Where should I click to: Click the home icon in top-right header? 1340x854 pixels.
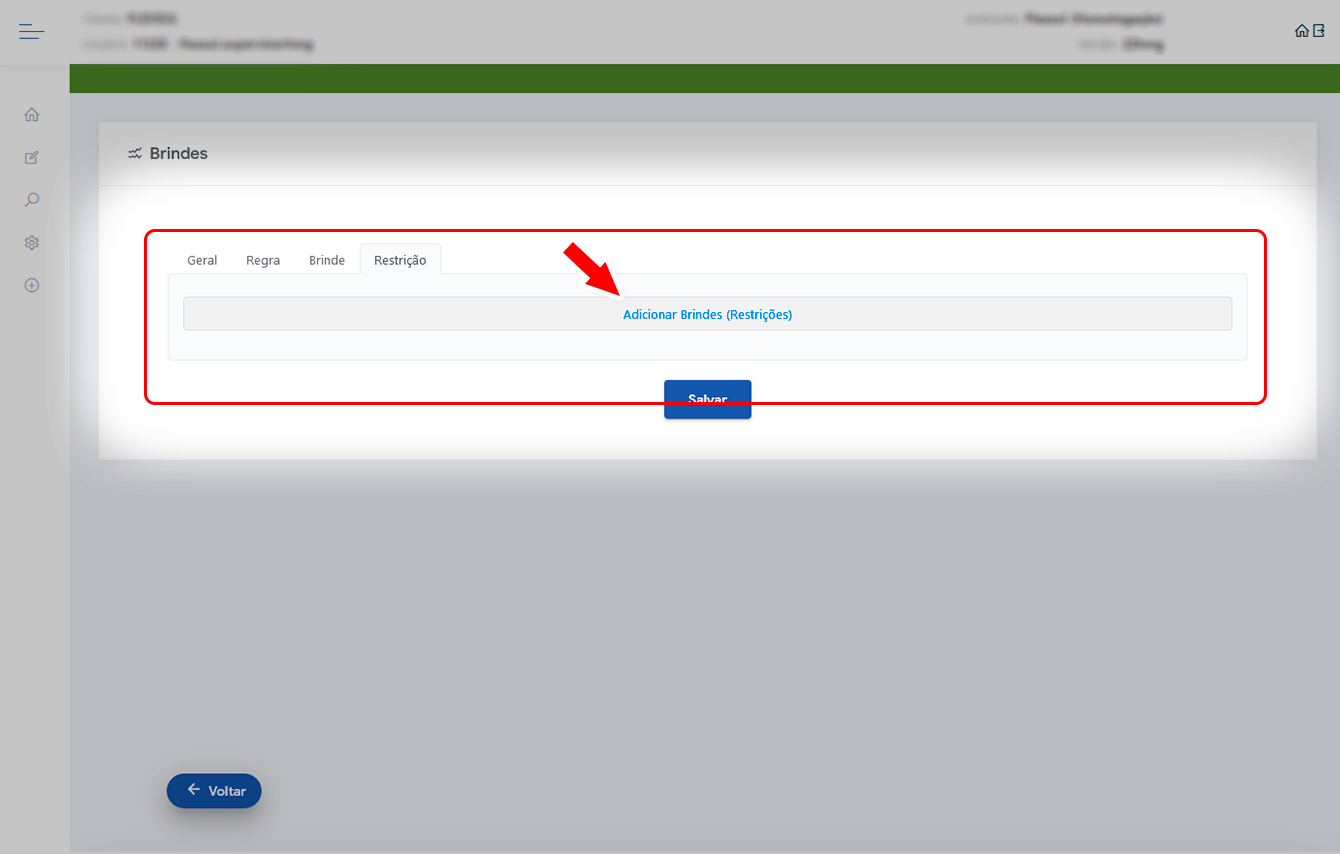click(x=1301, y=31)
